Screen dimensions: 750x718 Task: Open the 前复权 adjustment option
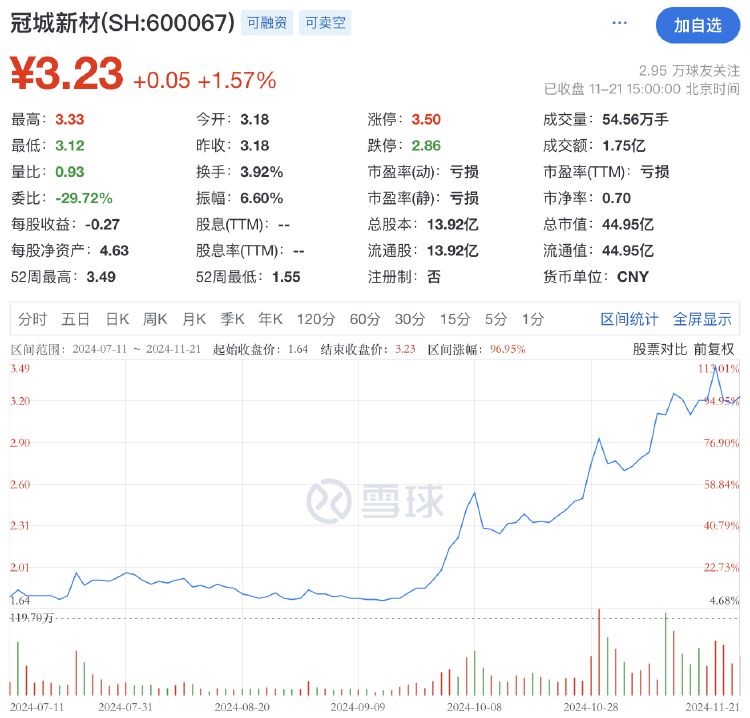point(714,349)
